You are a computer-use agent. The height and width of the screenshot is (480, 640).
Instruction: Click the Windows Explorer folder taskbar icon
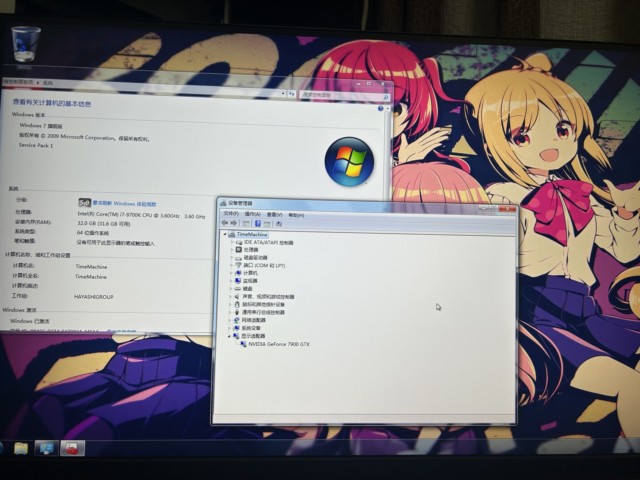click(20, 447)
